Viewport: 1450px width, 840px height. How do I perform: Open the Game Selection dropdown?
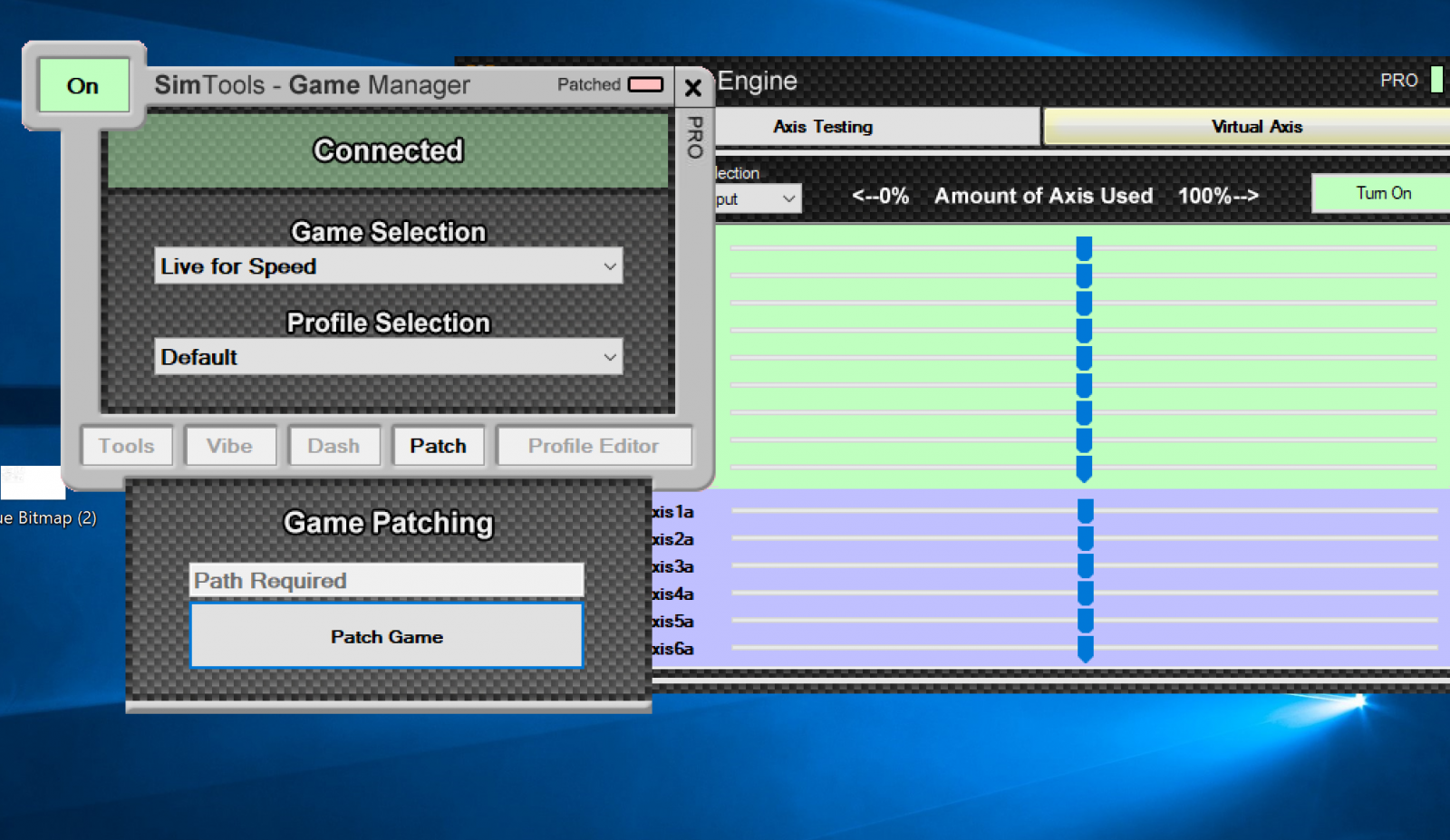pyautogui.click(x=388, y=266)
